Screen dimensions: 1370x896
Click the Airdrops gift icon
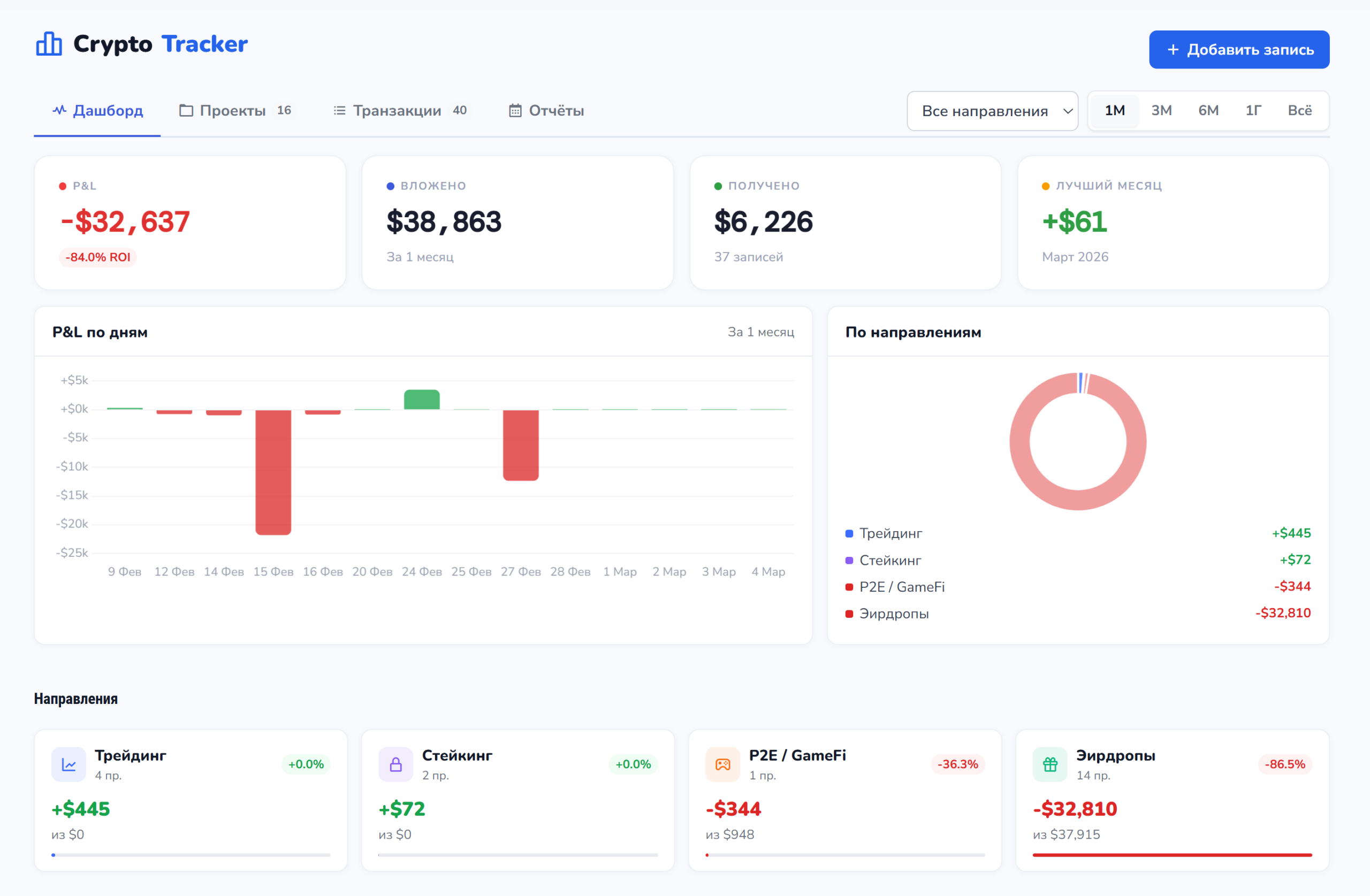coord(1050,764)
